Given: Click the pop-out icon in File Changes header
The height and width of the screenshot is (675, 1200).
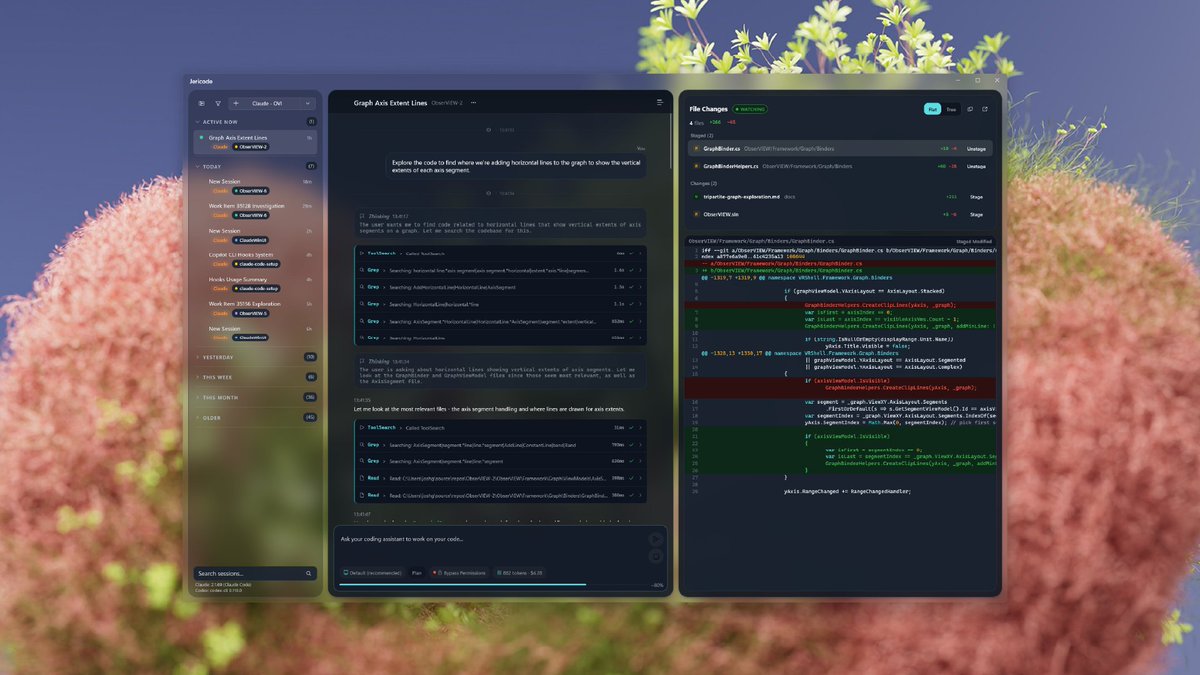Looking at the screenshot, I should pyautogui.click(x=985, y=109).
